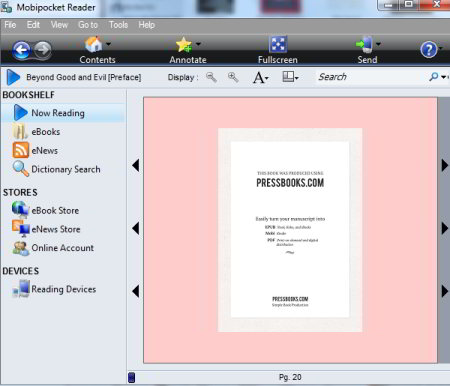Open the Help menu
The height and width of the screenshot is (386, 450).
tap(147, 25)
